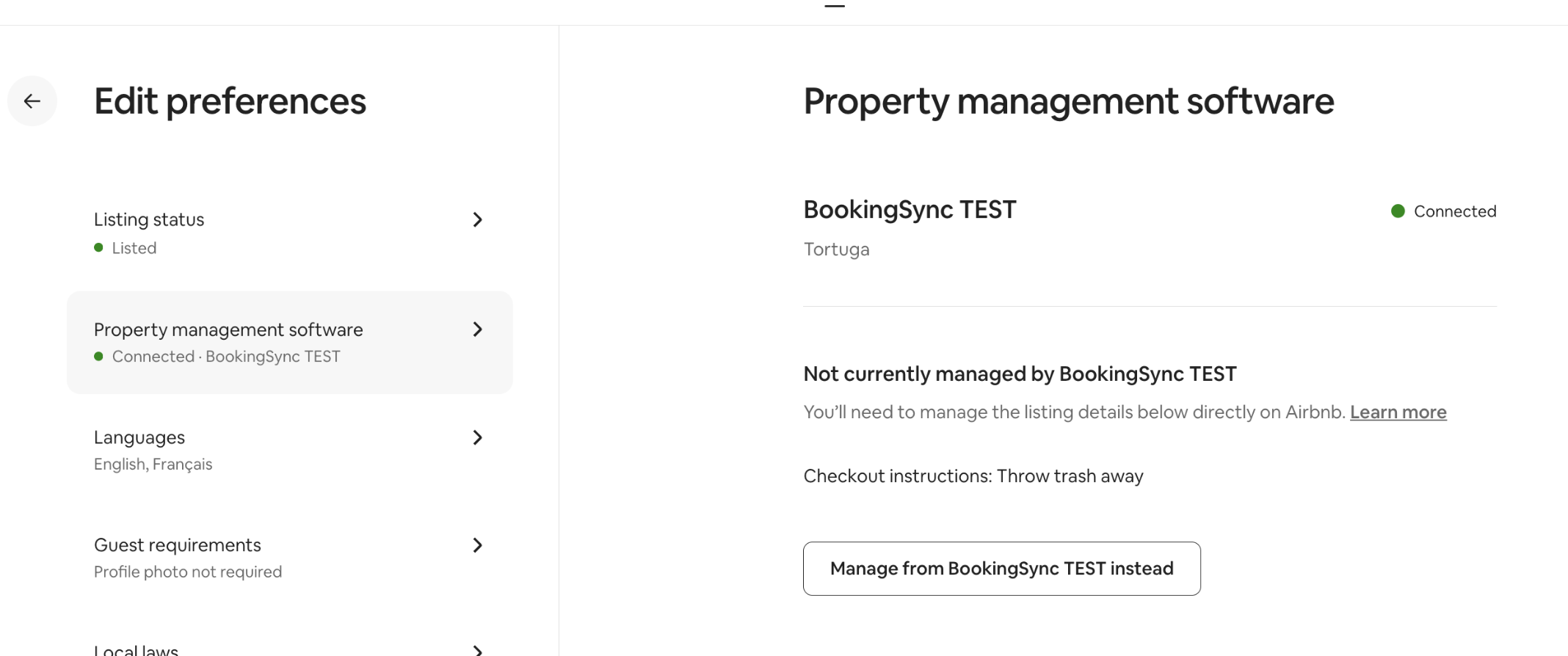Screen dimensions: 1568x656
Task: Click the Listed green status dot
Action: [x=98, y=248]
